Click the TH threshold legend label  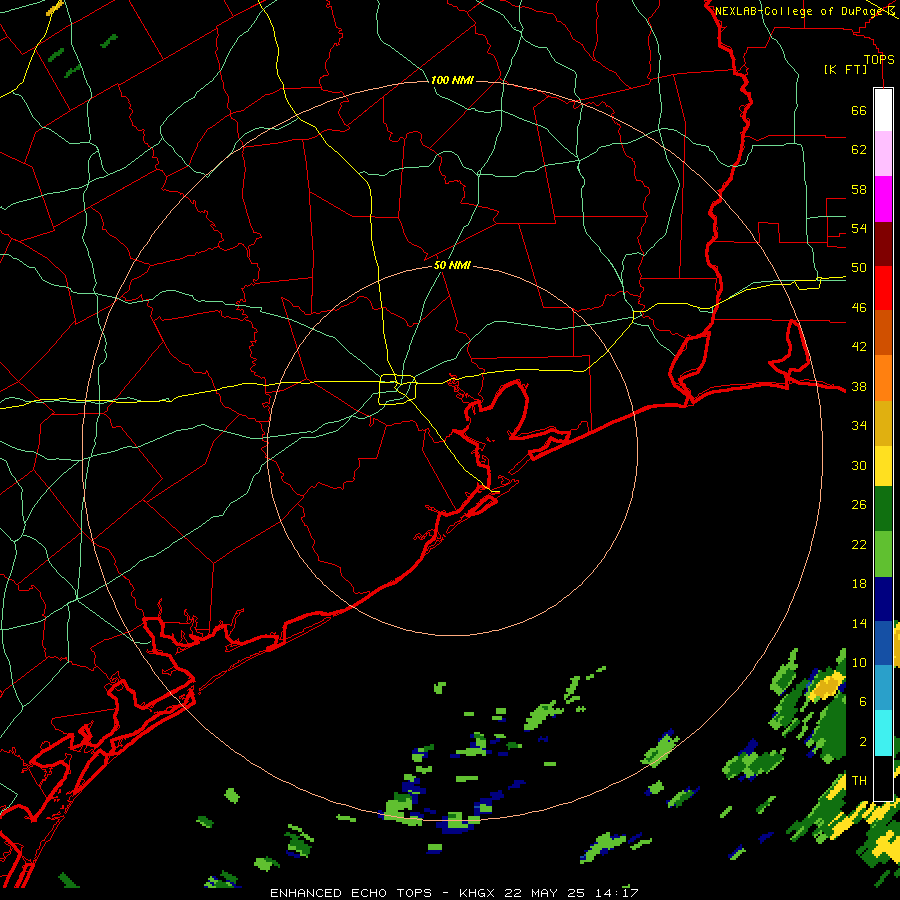click(859, 781)
